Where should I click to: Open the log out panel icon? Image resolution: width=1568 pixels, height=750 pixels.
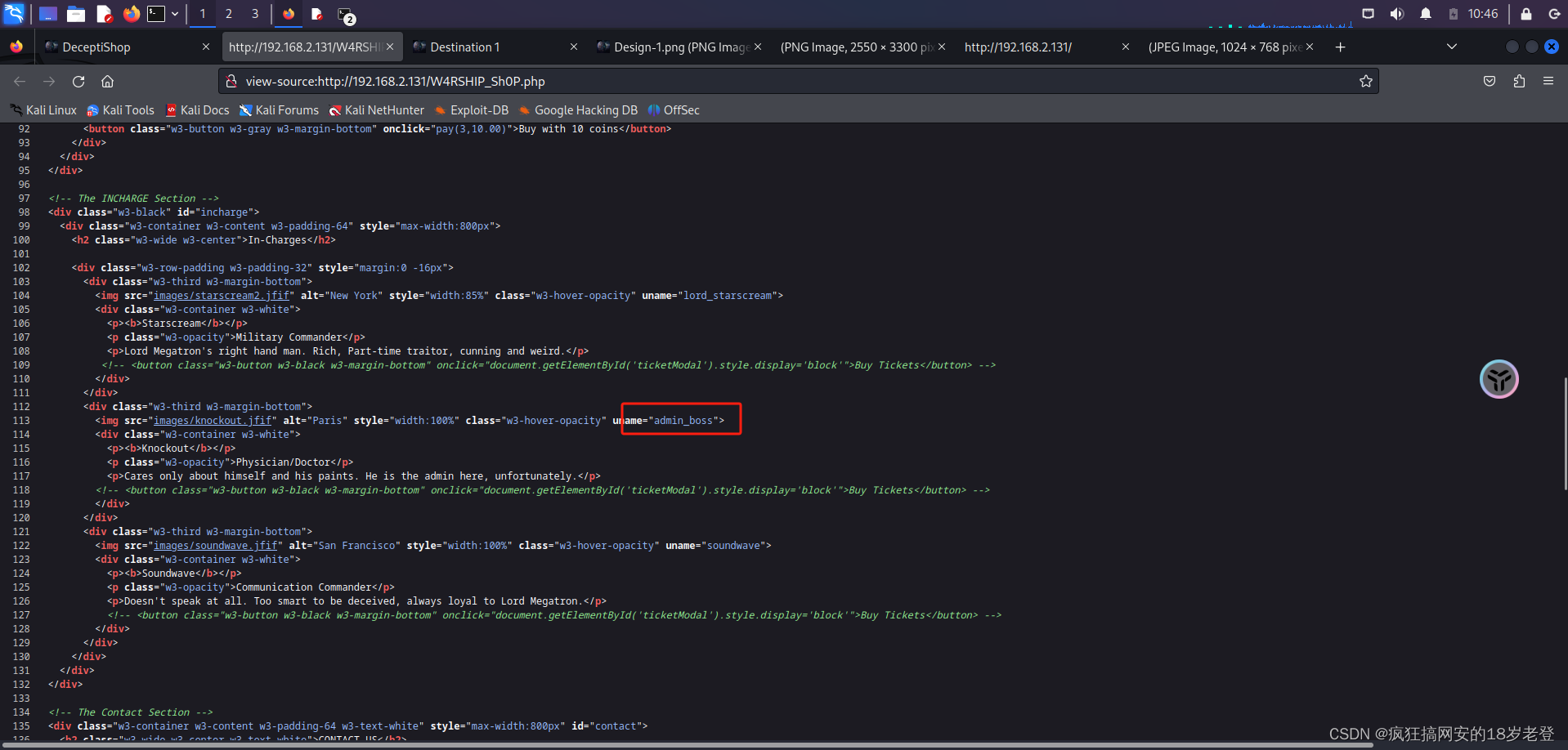pyautogui.click(x=1554, y=14)
